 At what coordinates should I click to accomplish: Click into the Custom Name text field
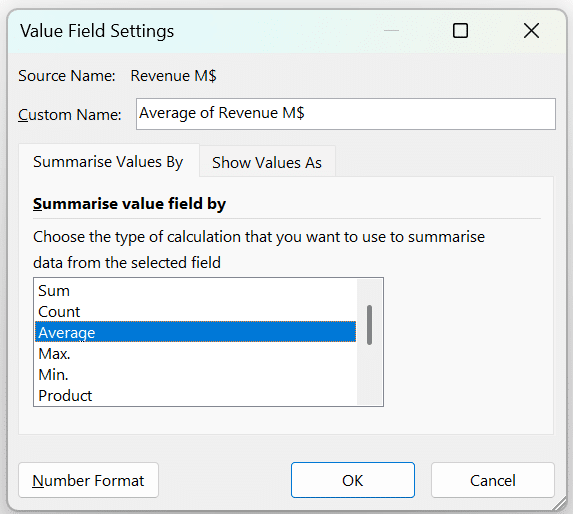tap(346, 114)
